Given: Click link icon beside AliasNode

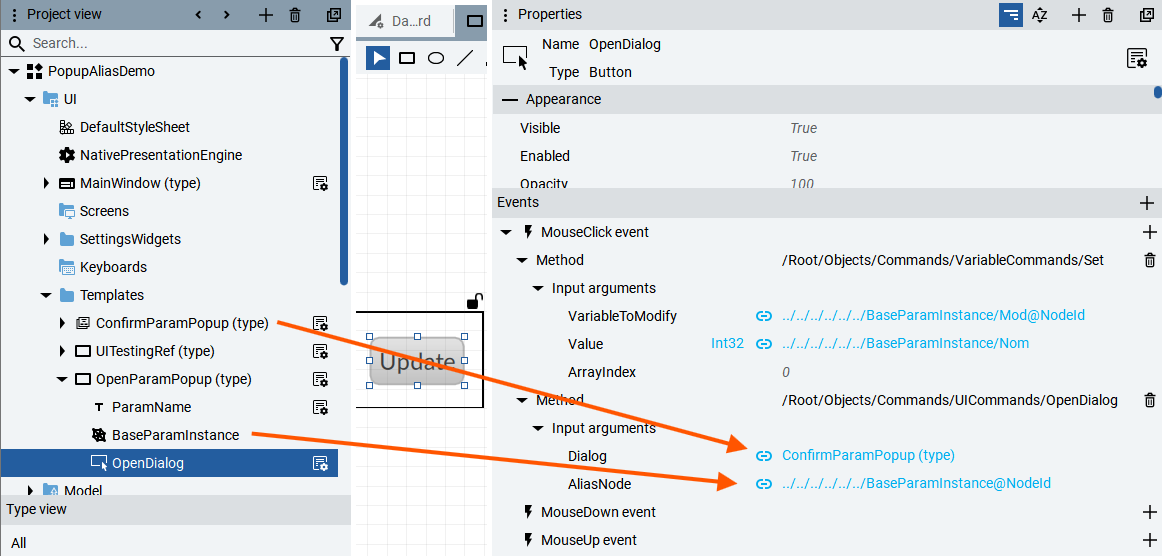Looking at the screenshot, I should [763, 484].
